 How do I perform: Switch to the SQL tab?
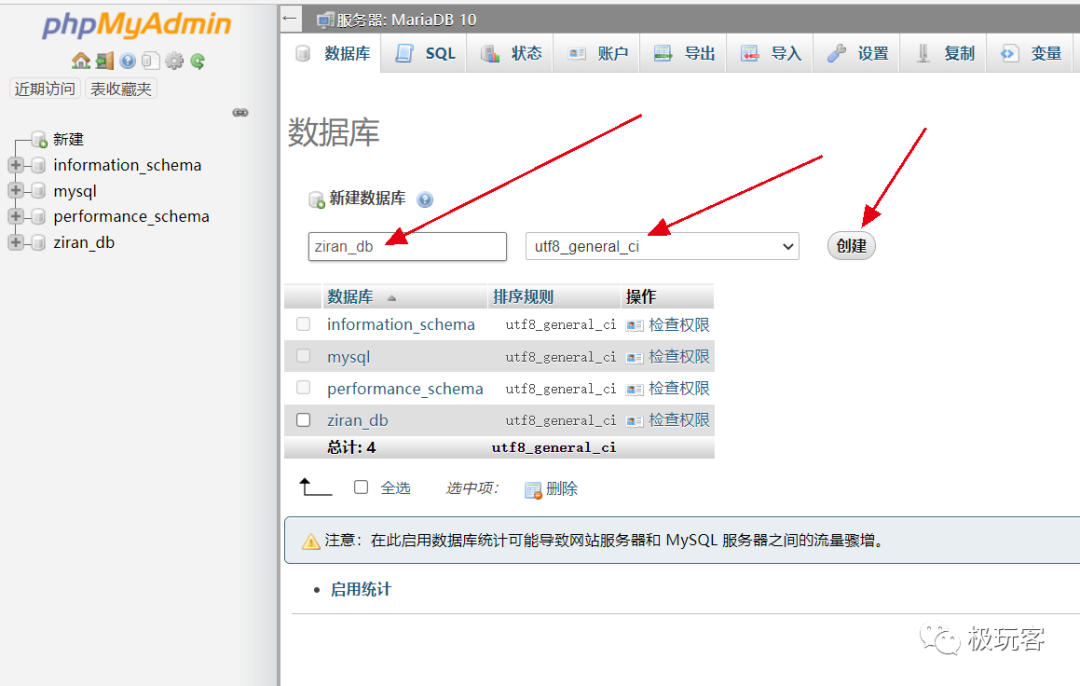(x=425, y=53)
